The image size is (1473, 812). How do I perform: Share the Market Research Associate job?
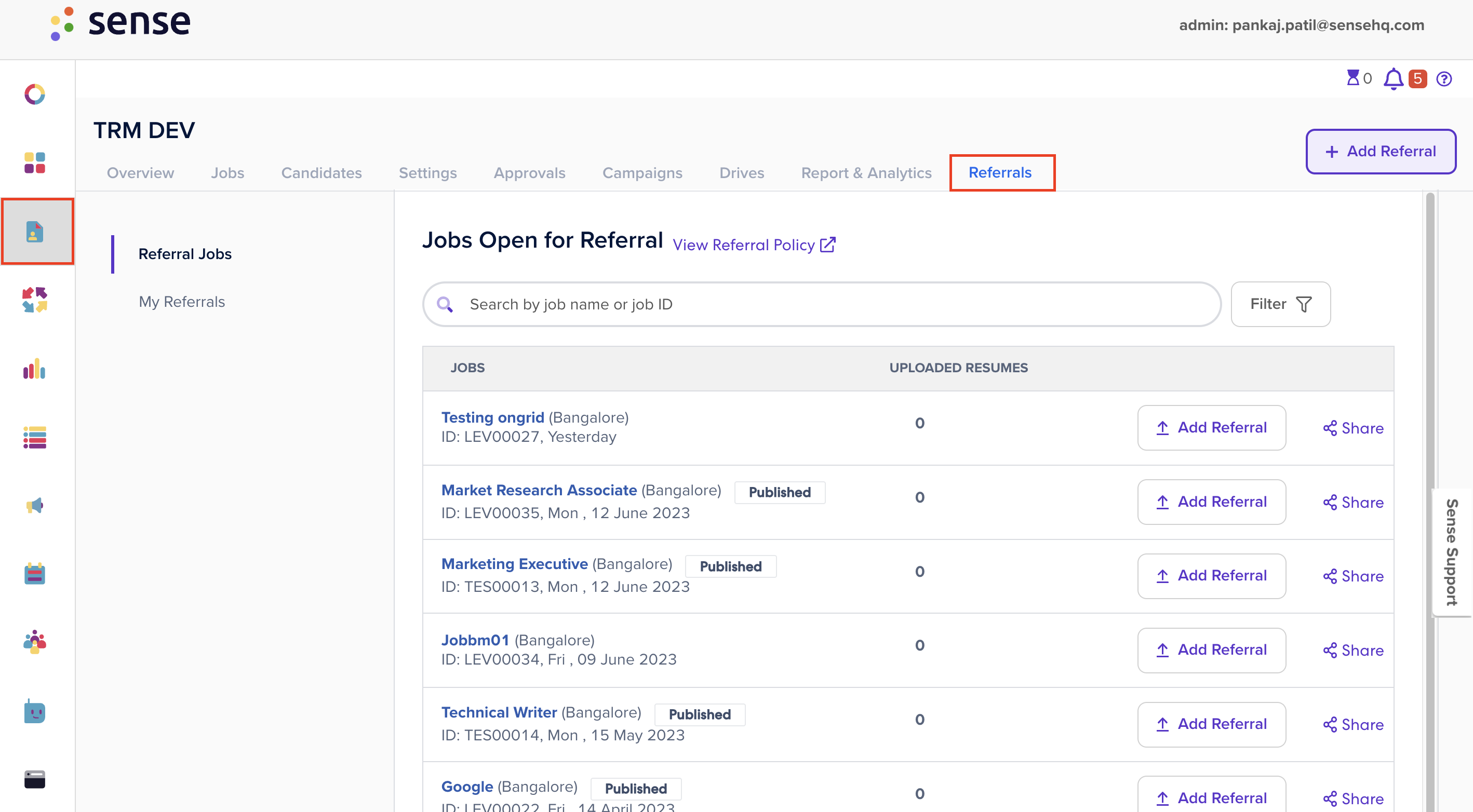1353,502
